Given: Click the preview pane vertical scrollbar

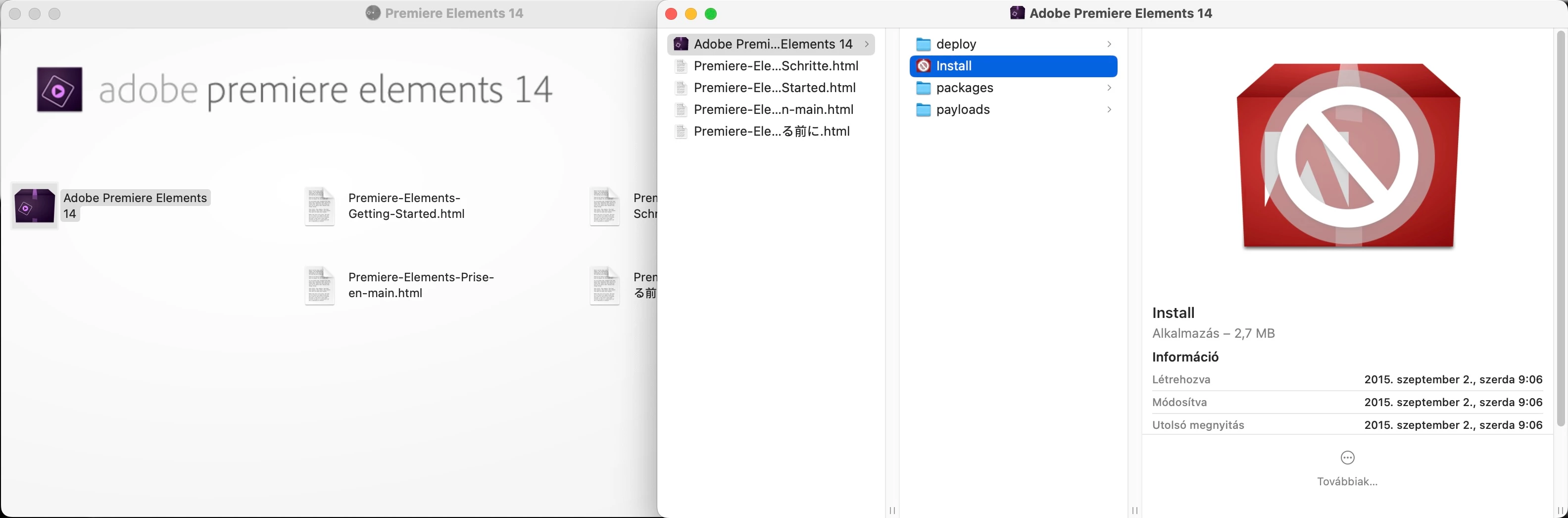Looking at the screenshot, I should tap(1561, 228).
